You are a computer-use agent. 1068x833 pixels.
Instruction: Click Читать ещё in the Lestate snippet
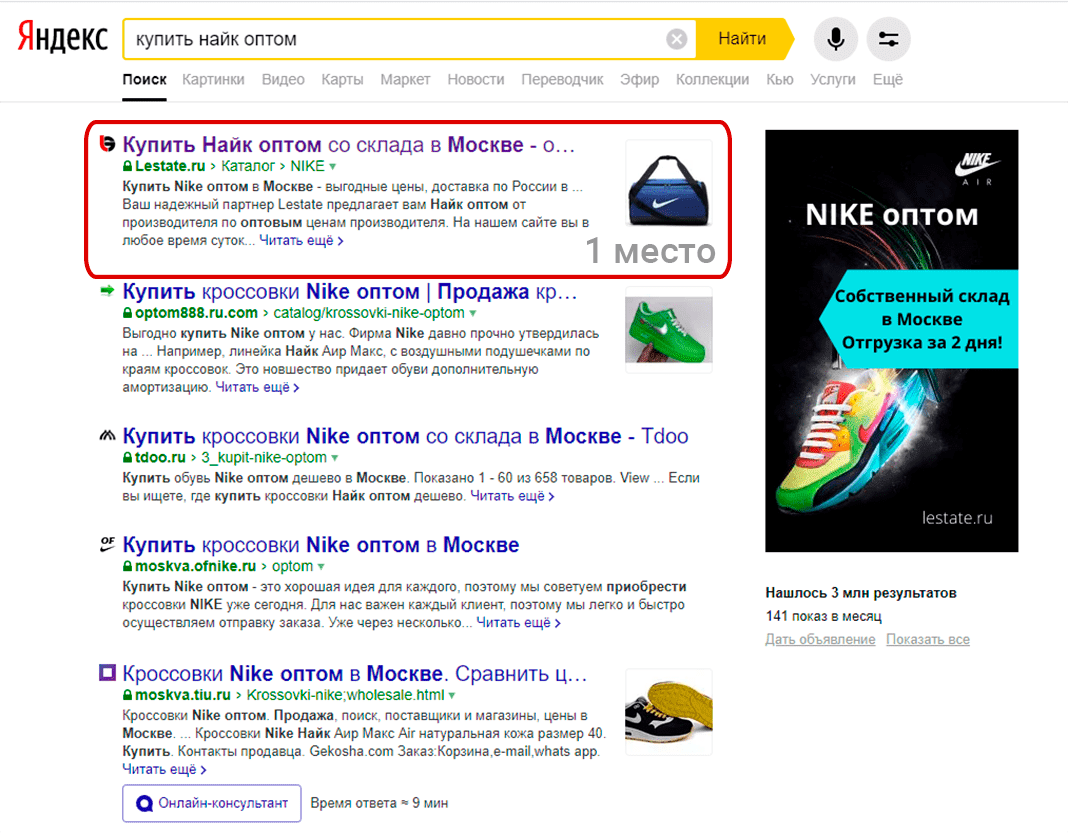pos(301,240)
